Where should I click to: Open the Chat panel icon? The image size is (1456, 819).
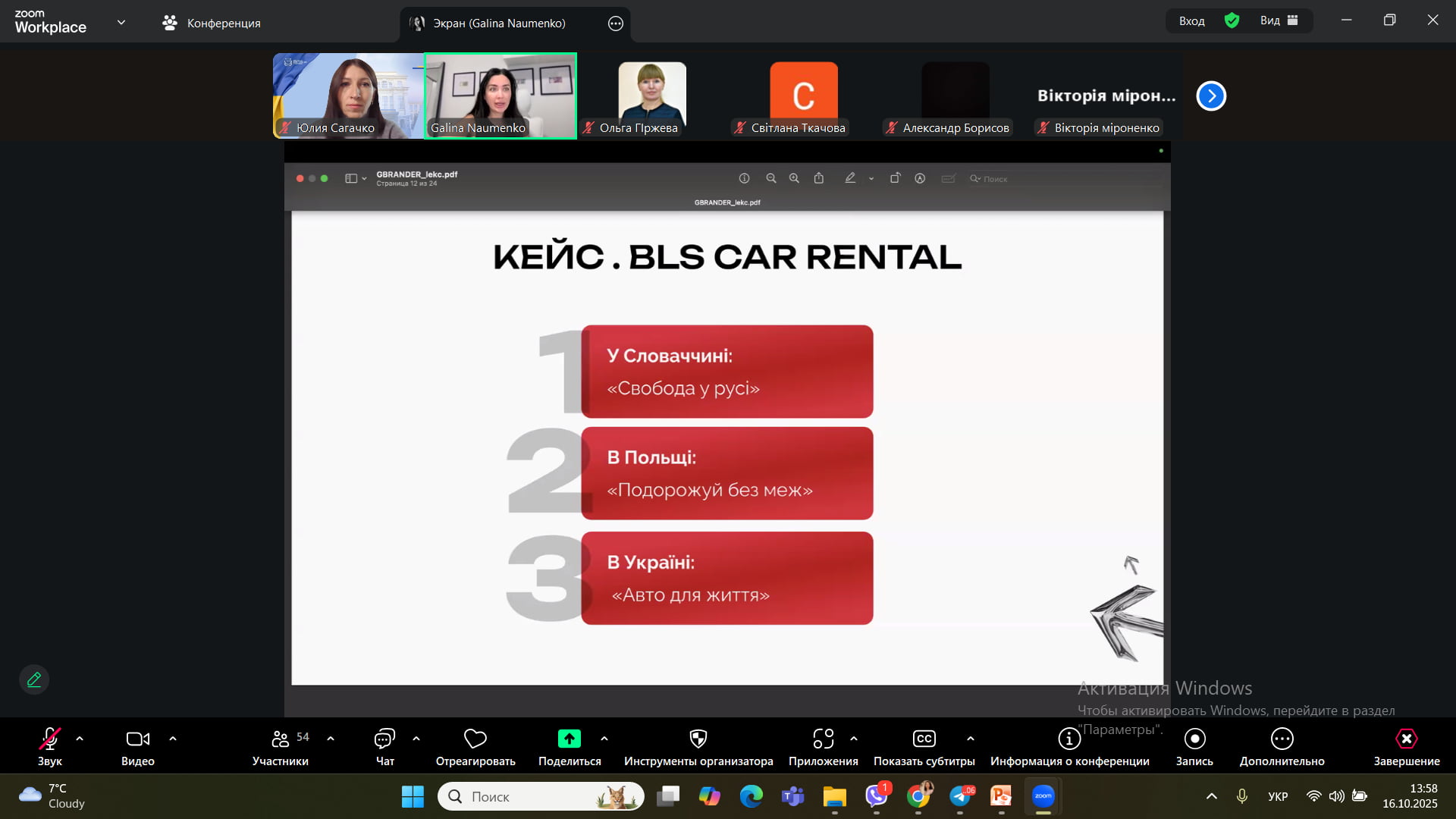point(384,739)
